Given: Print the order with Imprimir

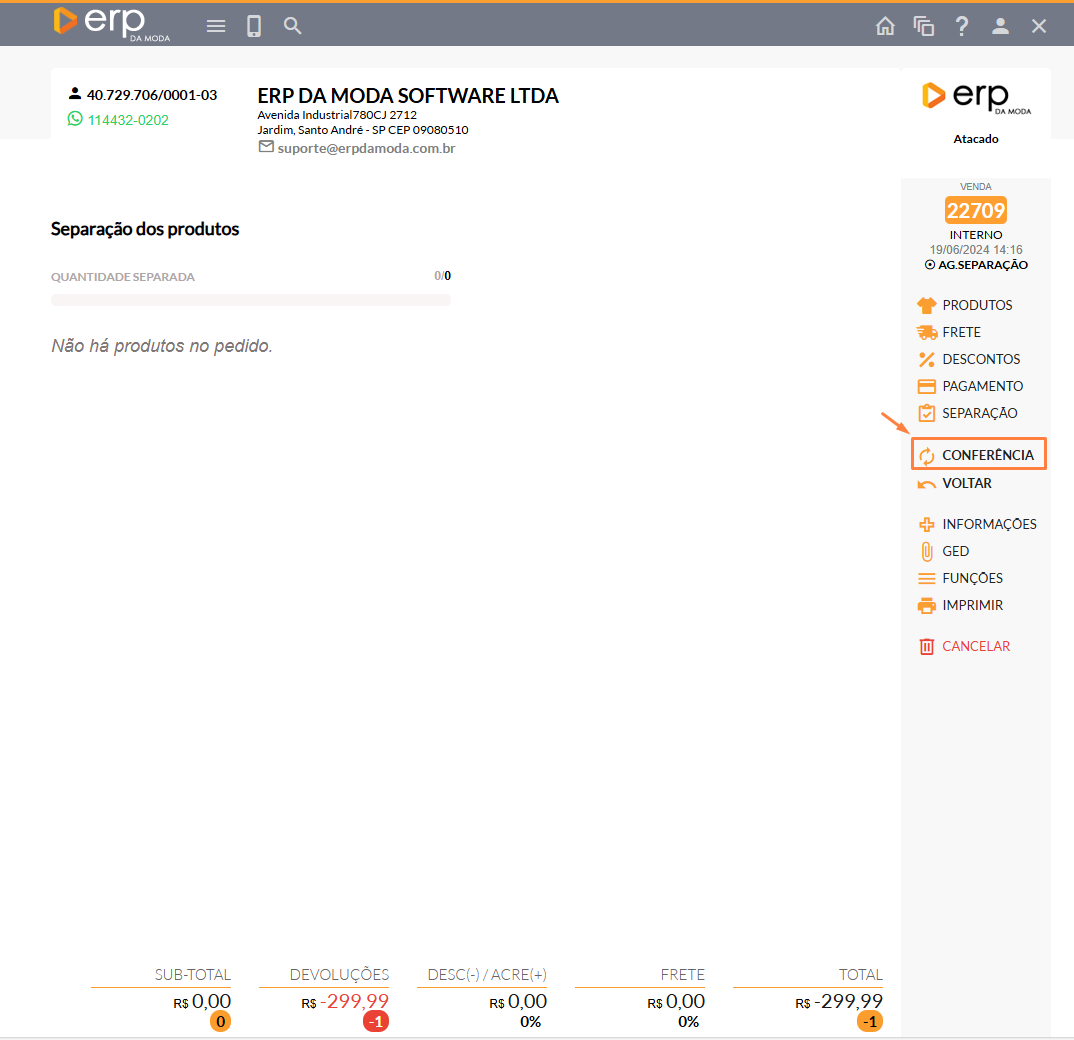Looking at the screenshot, I should pyautogui.click(x=972, y=605).
